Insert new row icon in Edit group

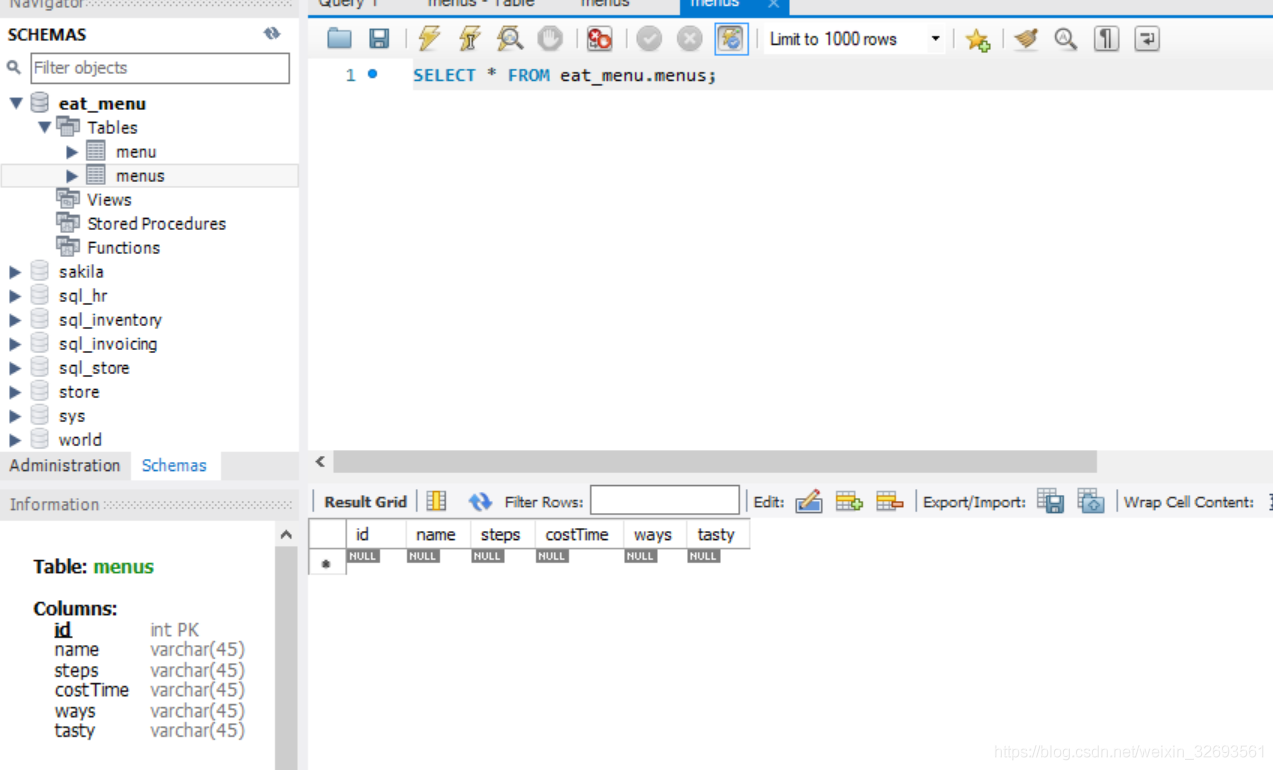(849, 501)
